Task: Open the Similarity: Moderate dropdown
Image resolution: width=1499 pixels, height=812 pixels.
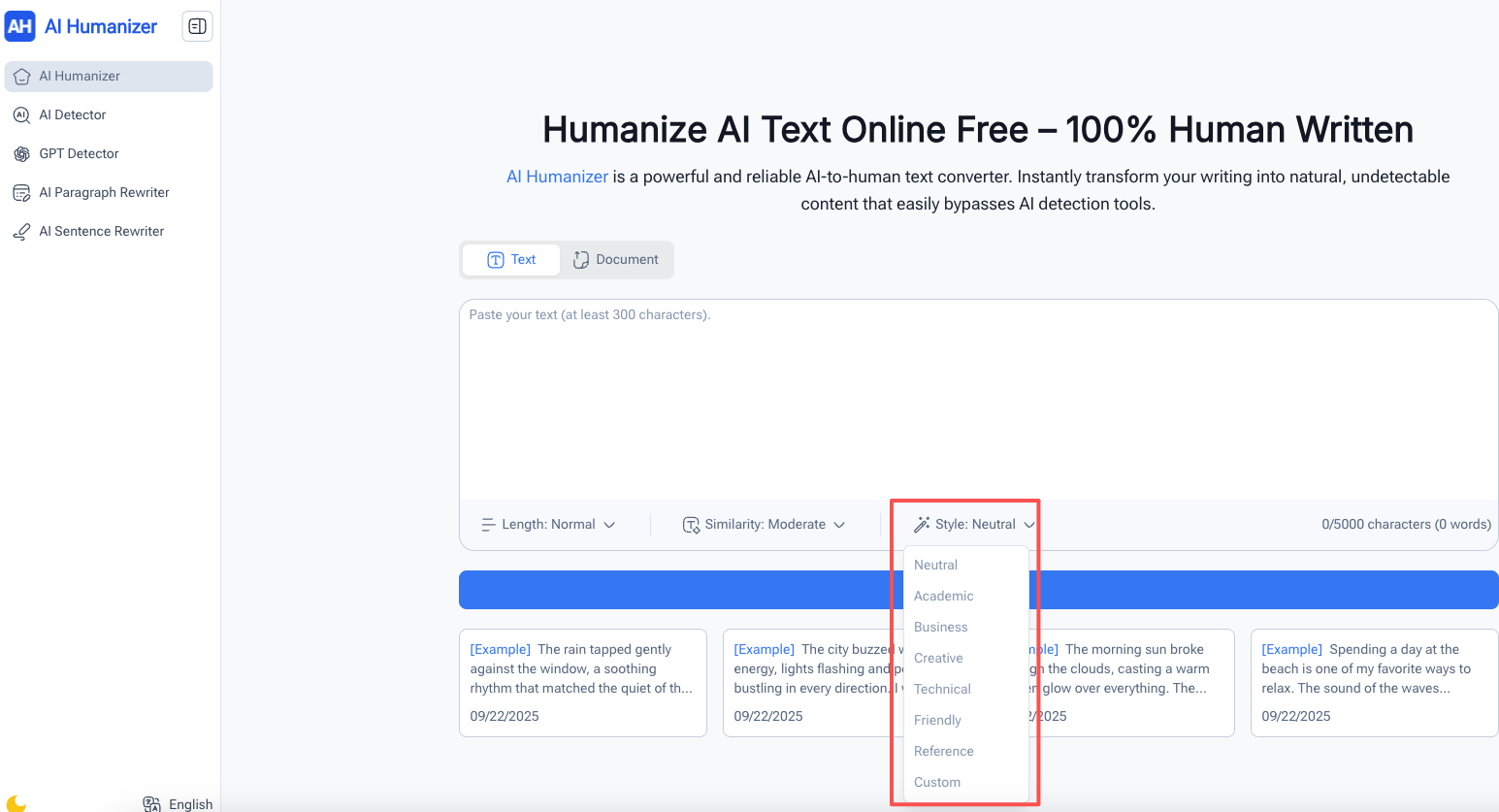Action: [765, 525]
